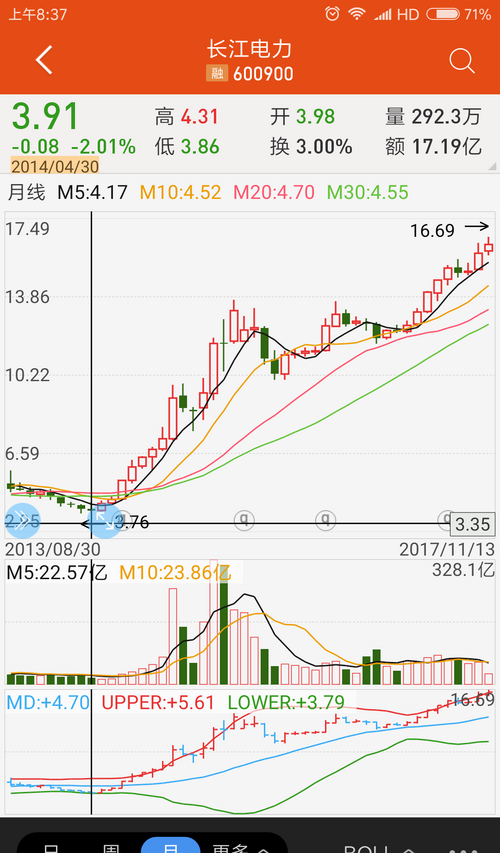Tap the blue diagonal-arrows expand chart button

105,521
